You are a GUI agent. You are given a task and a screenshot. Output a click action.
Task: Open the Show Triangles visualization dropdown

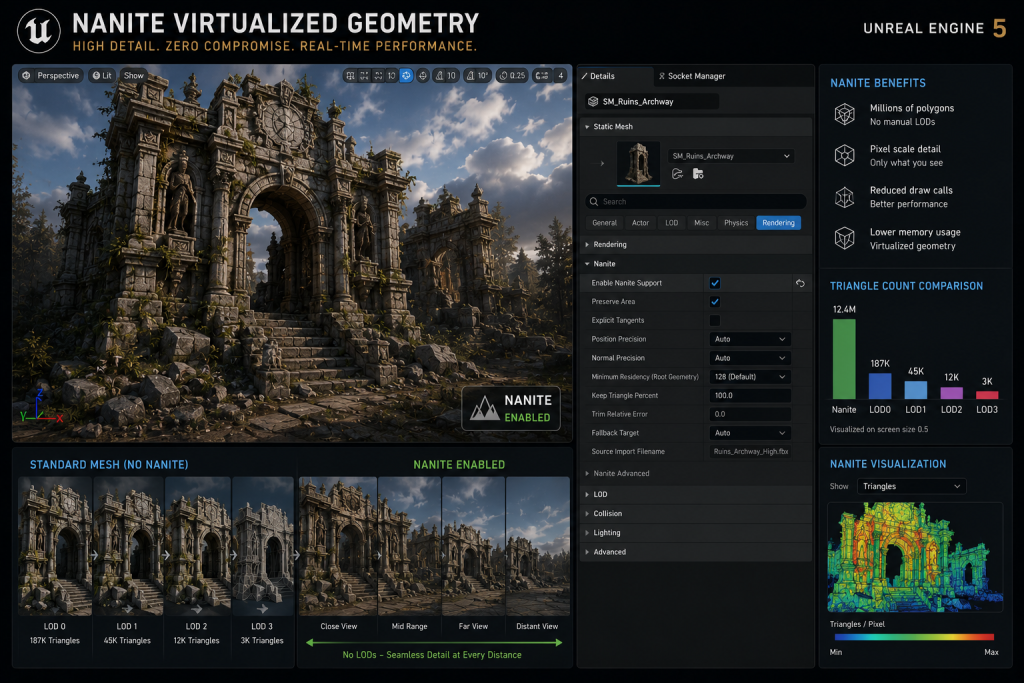coord(911,486)
